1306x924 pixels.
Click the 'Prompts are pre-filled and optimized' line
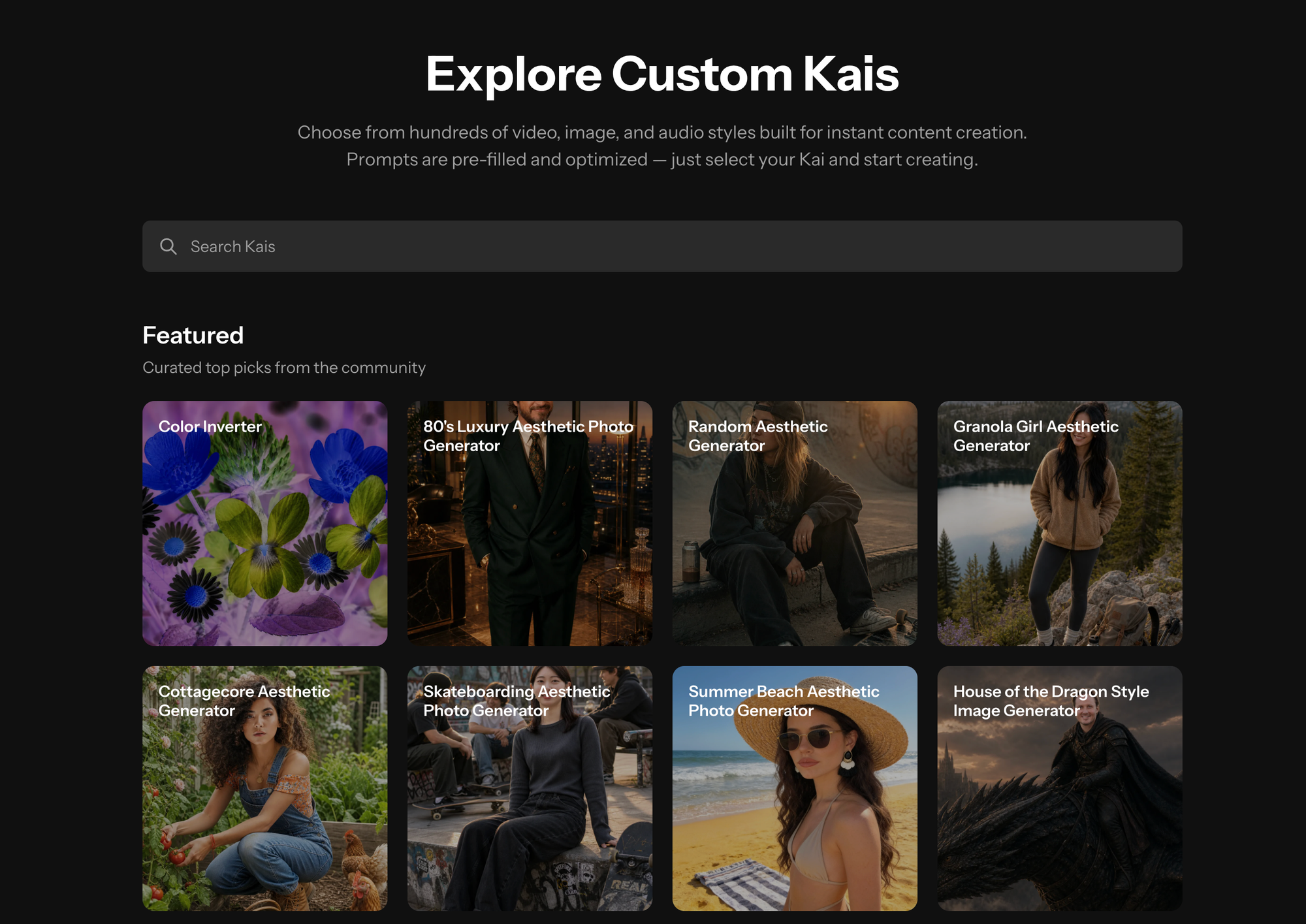662,159
